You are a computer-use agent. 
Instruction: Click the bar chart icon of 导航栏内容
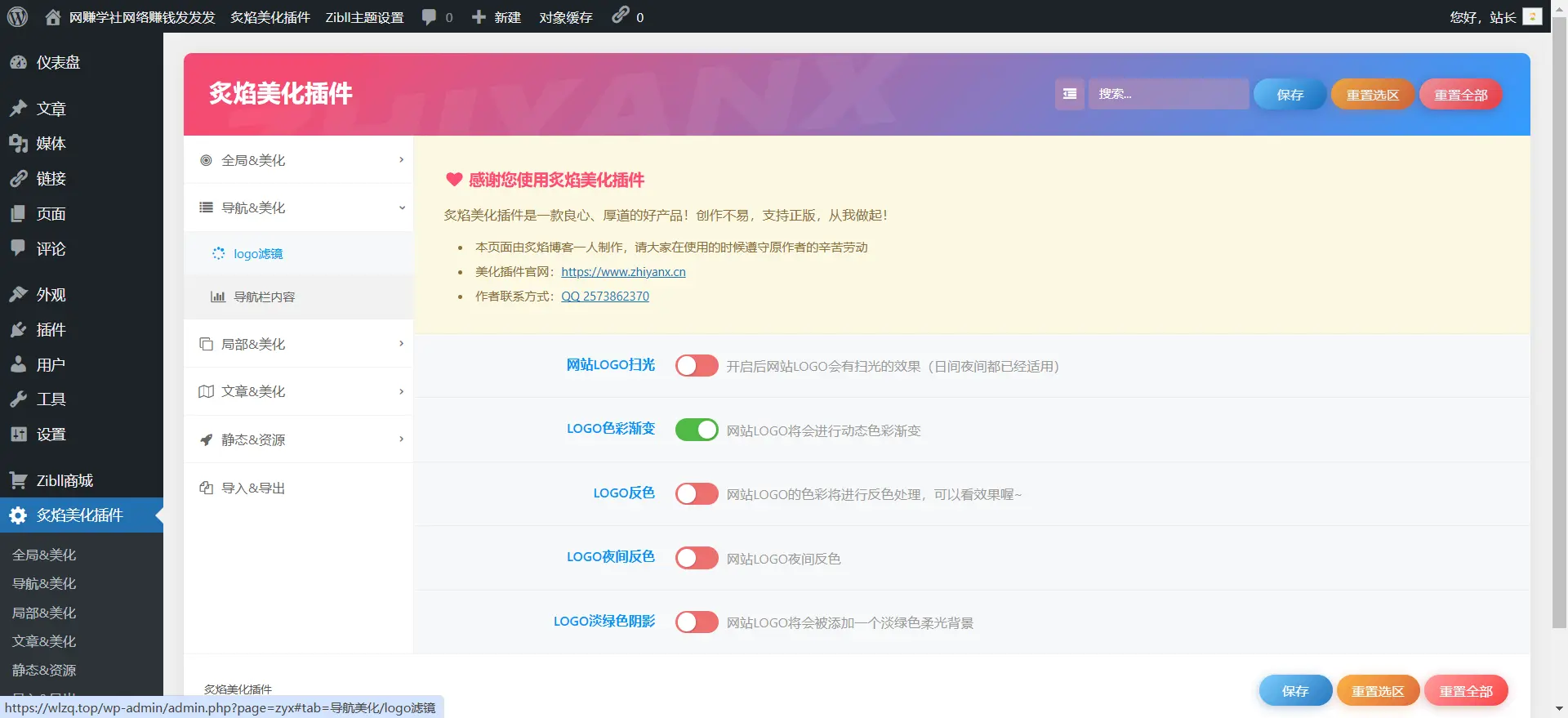218,297
